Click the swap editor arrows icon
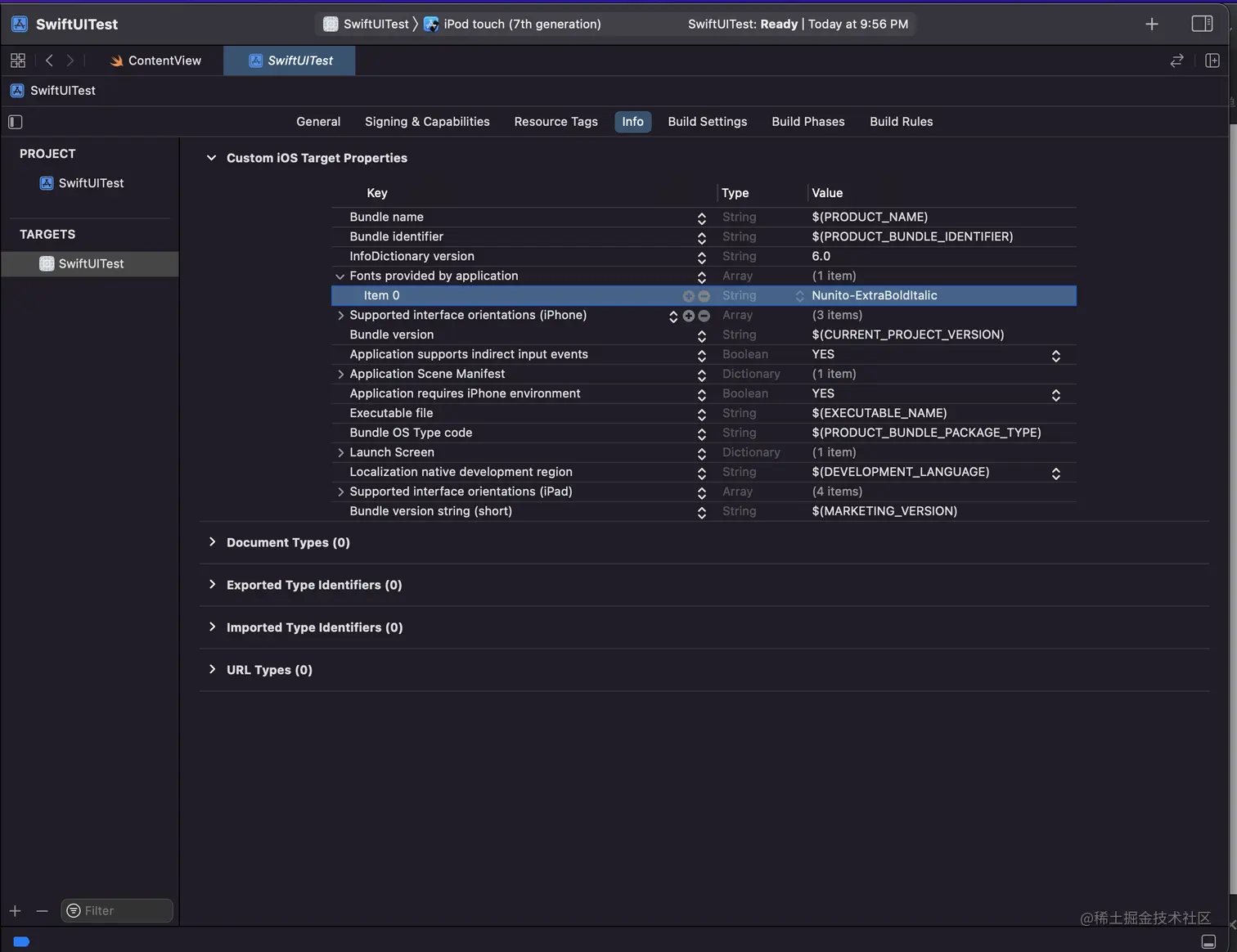The image size is (1237, 952). click(x=1176, y=61)
